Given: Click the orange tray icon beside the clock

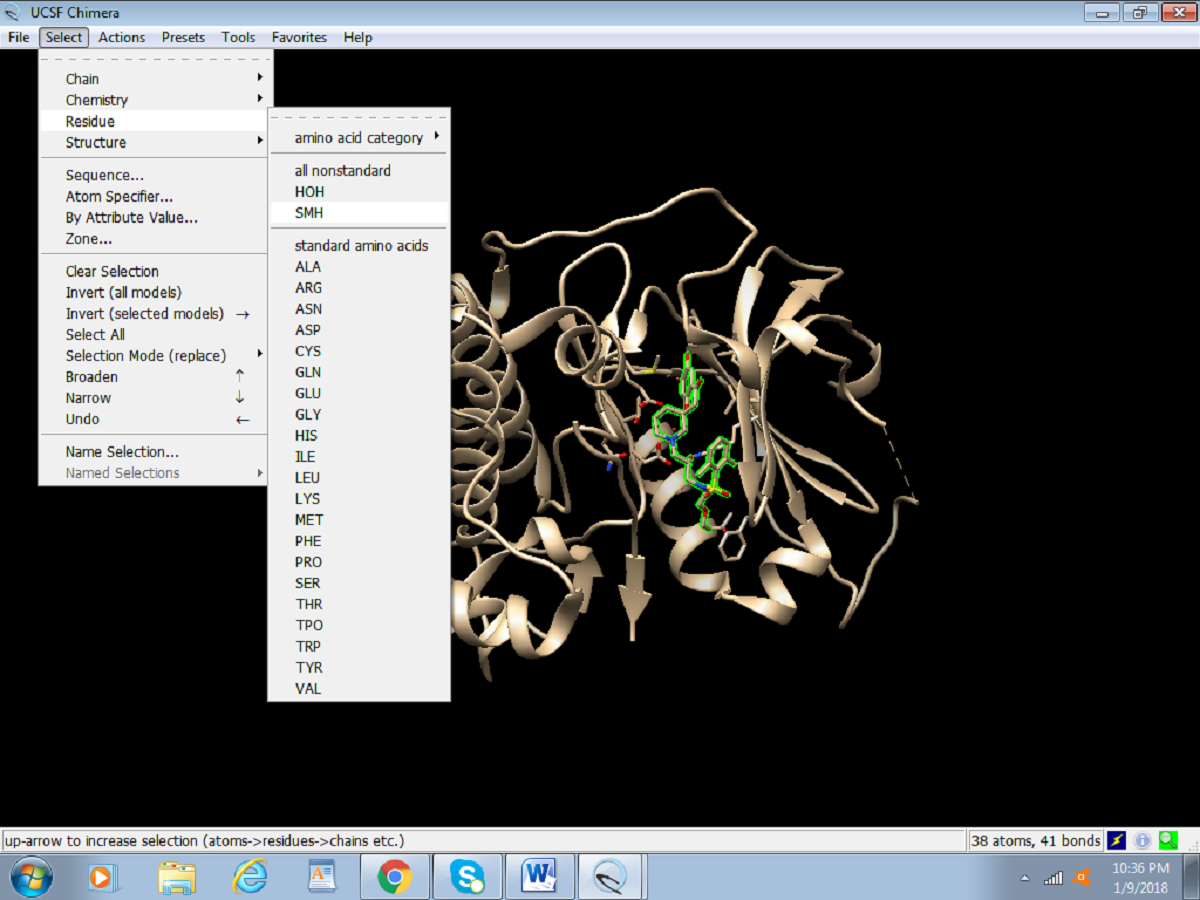Looking at the screenshot, I should 1082,878.
